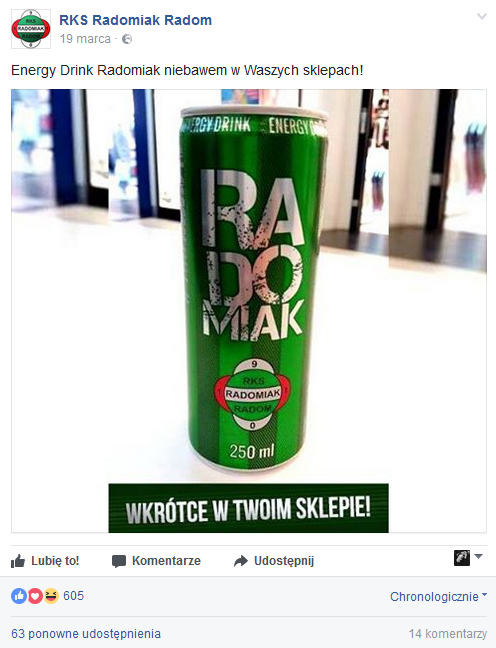Image resolution: width=496 pixels, height=648 pixels.
Task: Open the 19 marca post timestamp
Action: tap(85, 39)
